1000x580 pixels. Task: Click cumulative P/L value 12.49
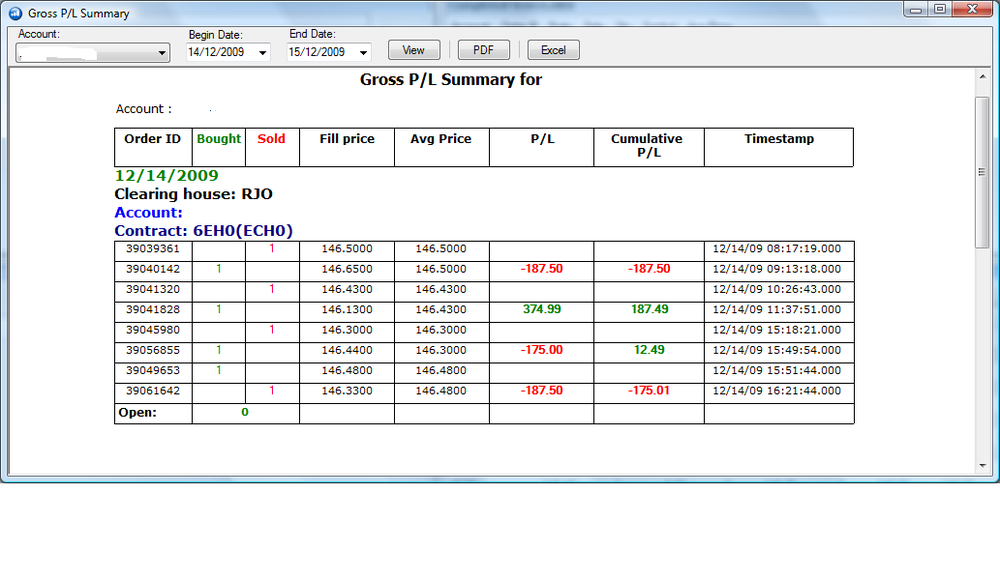coord(649,350)
